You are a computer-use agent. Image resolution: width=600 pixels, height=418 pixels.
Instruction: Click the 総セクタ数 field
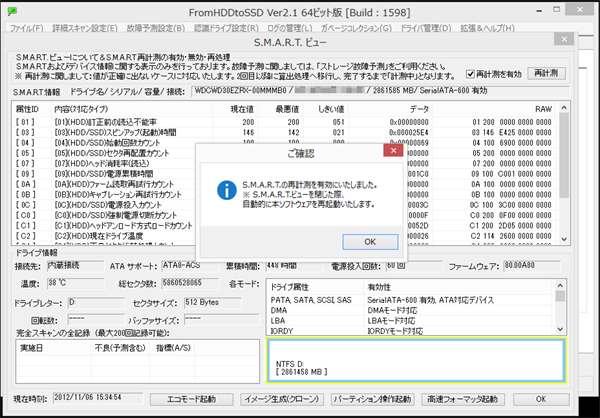tap(190, 284)
